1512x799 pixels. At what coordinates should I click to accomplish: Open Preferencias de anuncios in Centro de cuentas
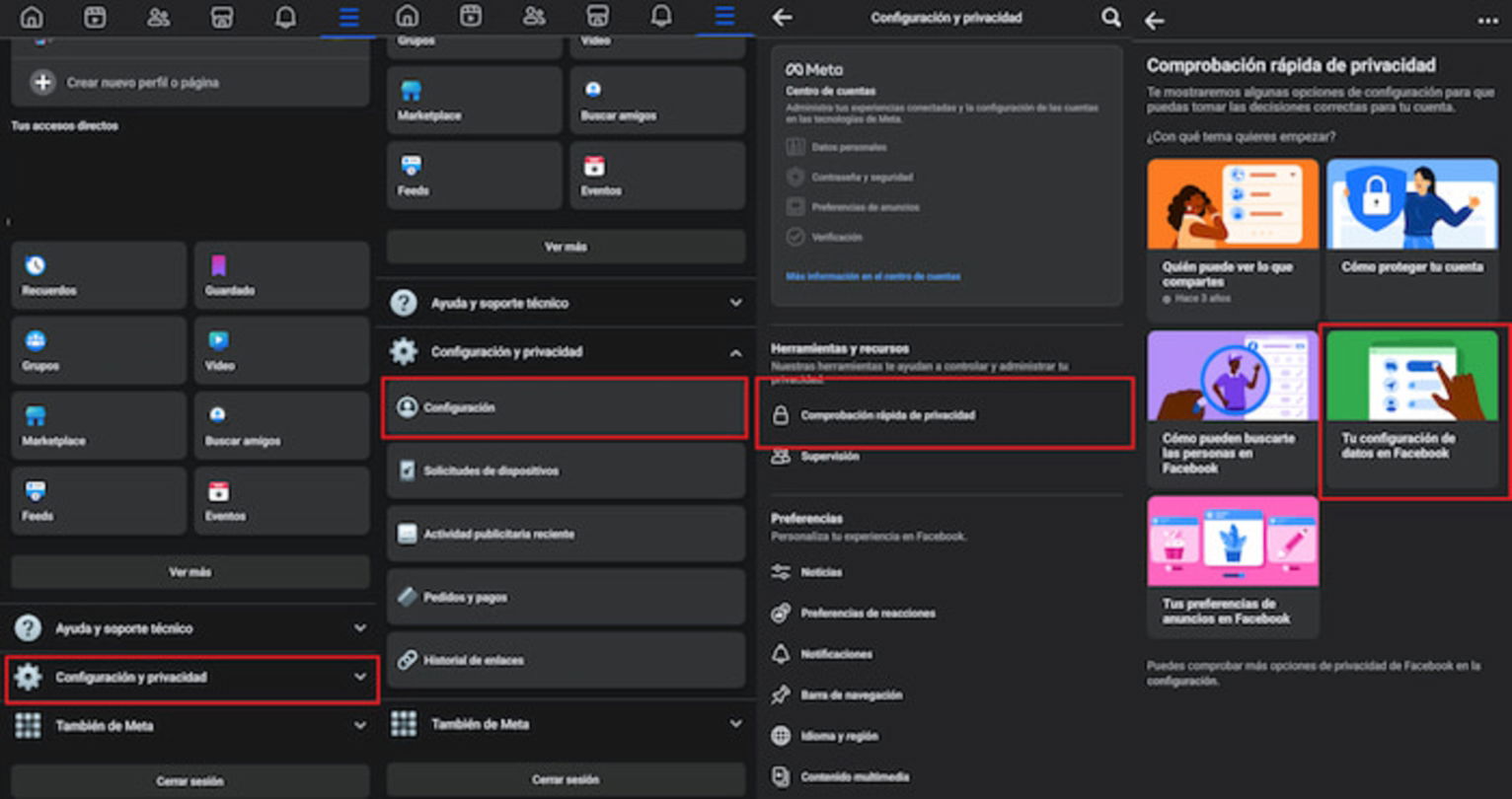coord(853,207)
